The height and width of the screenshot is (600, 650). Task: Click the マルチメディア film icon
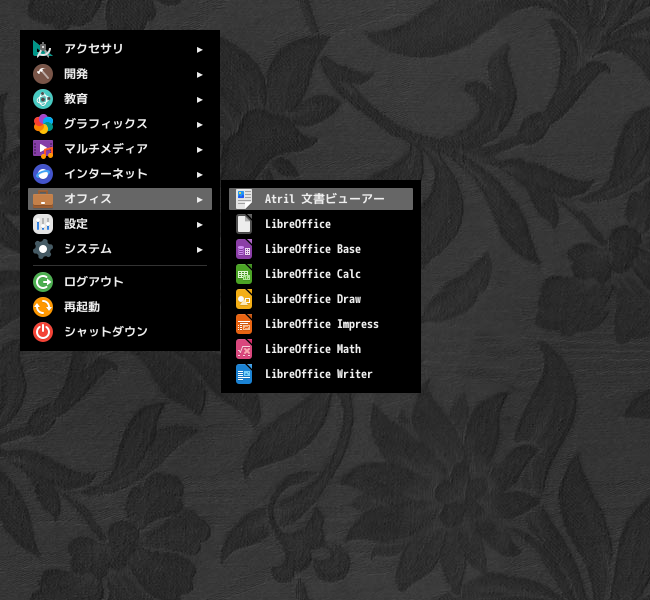click(x=43, y=149)
